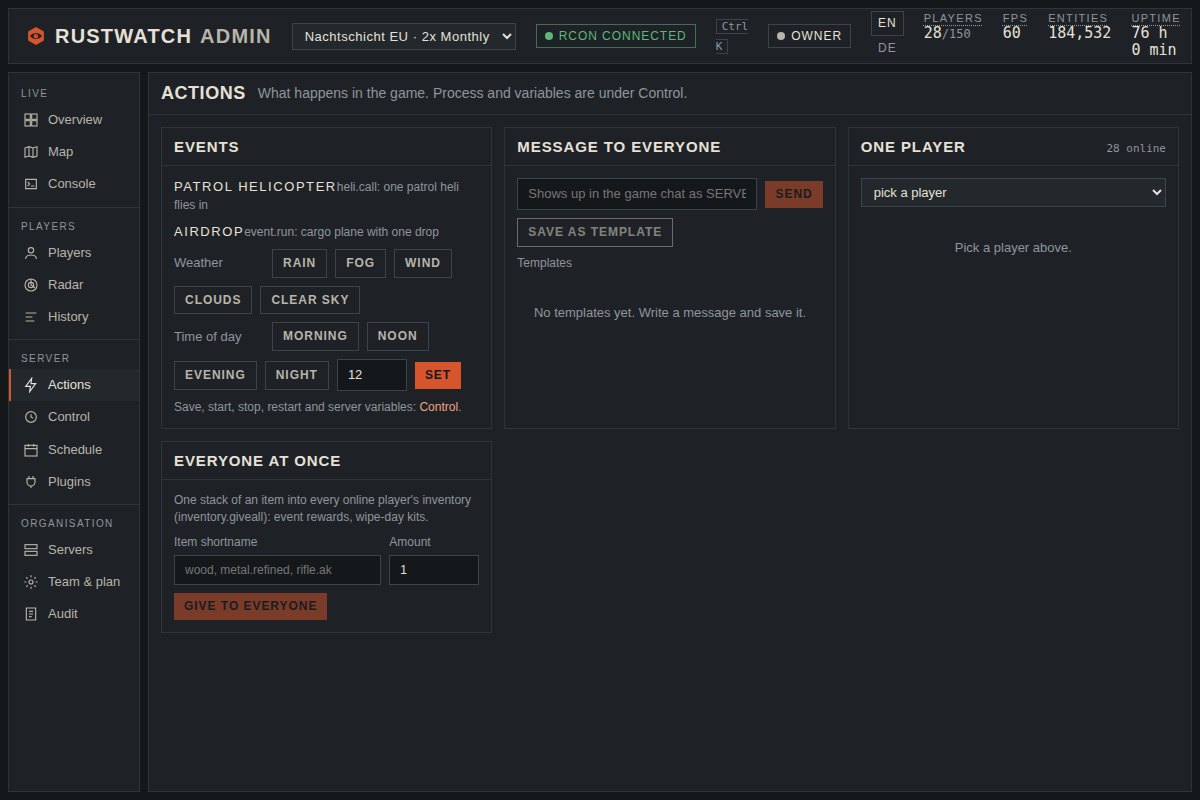Viewport: 1200px width, 800px height.
Task: Set time of day to Evening
Action: 215,375
